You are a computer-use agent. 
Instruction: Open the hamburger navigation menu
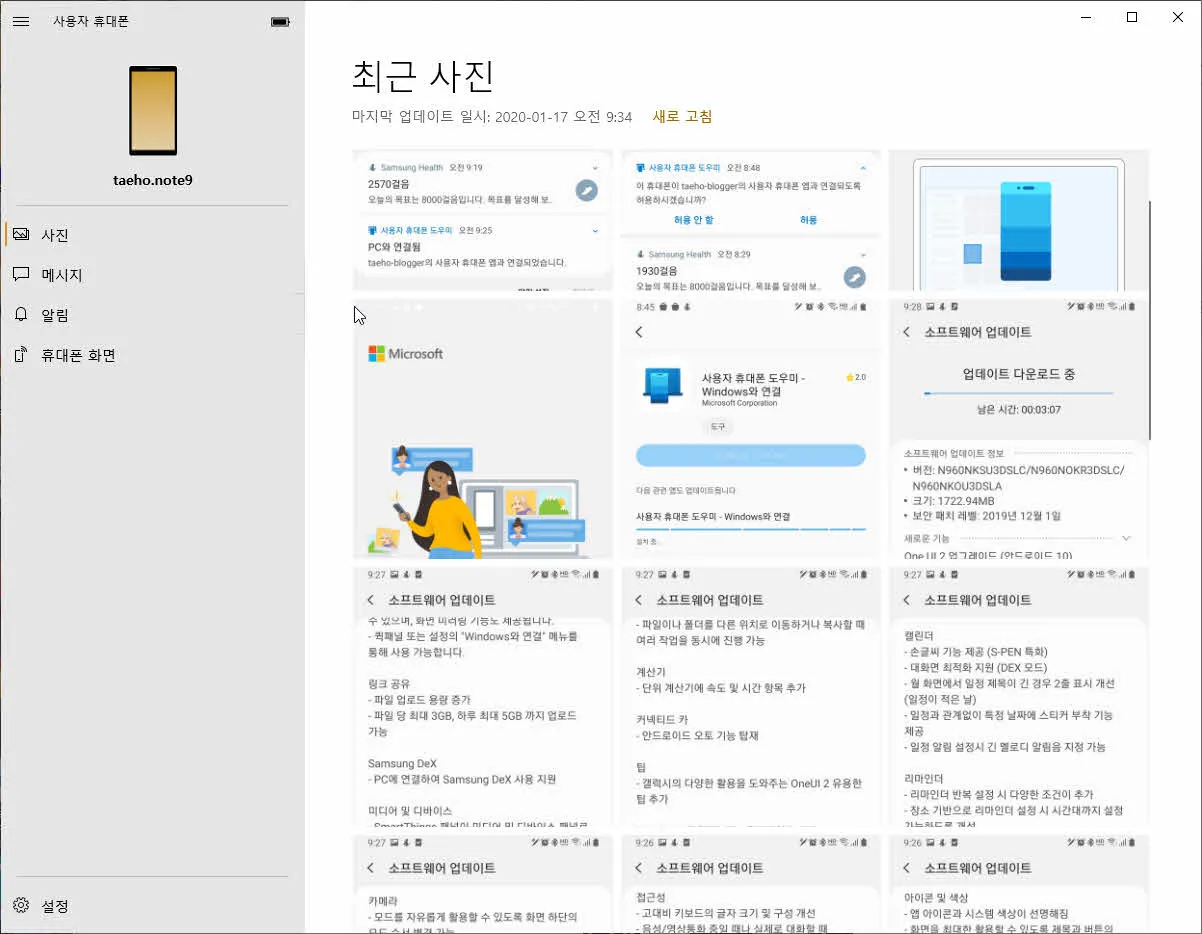[21, 20]
